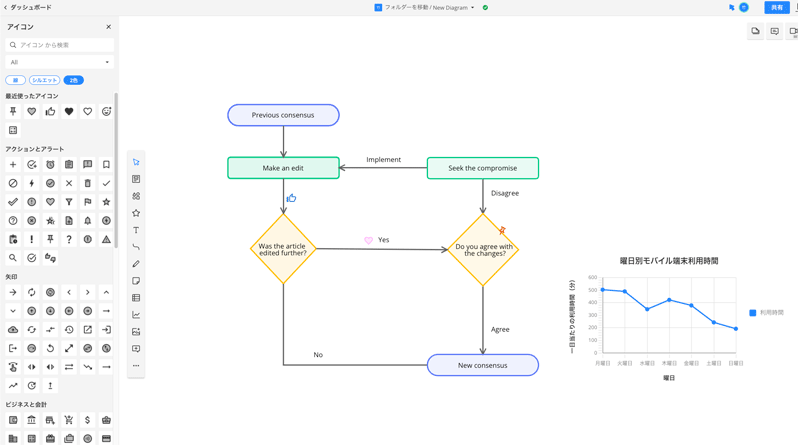Select the connector line tool

click(136, 247)
